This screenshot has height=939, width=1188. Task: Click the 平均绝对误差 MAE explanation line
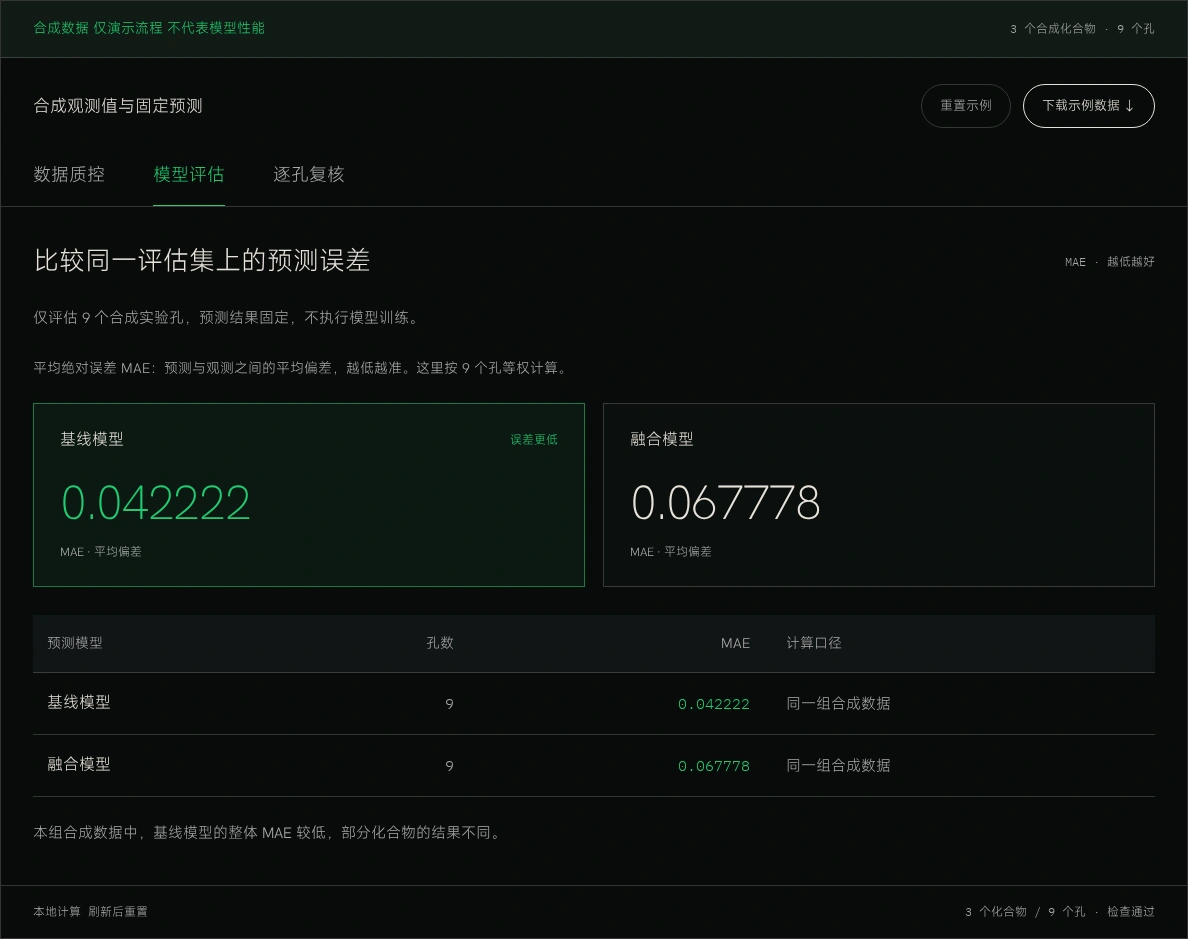[302, 368]
